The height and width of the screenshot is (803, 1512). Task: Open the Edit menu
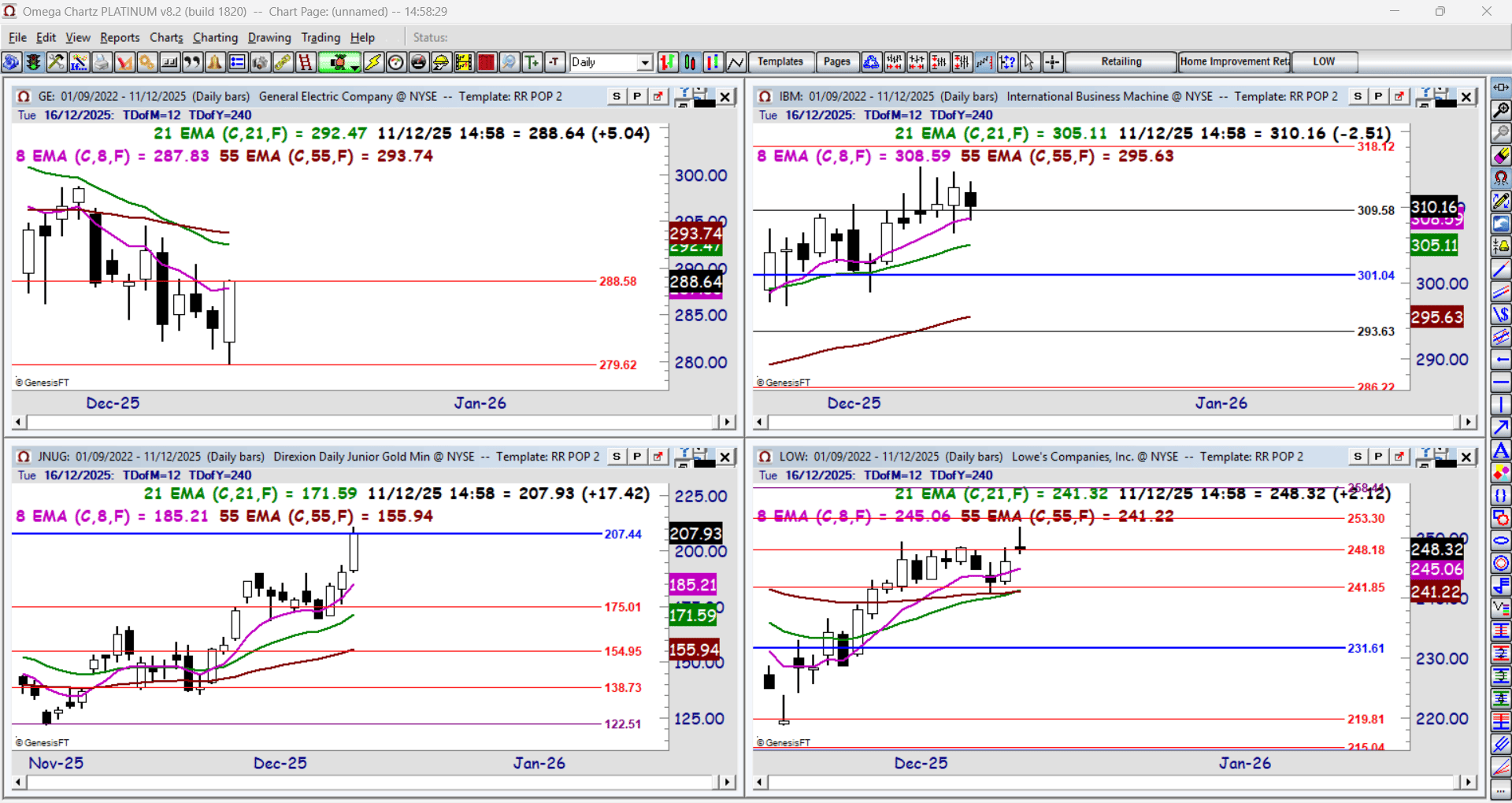click(x=46, y=37)
